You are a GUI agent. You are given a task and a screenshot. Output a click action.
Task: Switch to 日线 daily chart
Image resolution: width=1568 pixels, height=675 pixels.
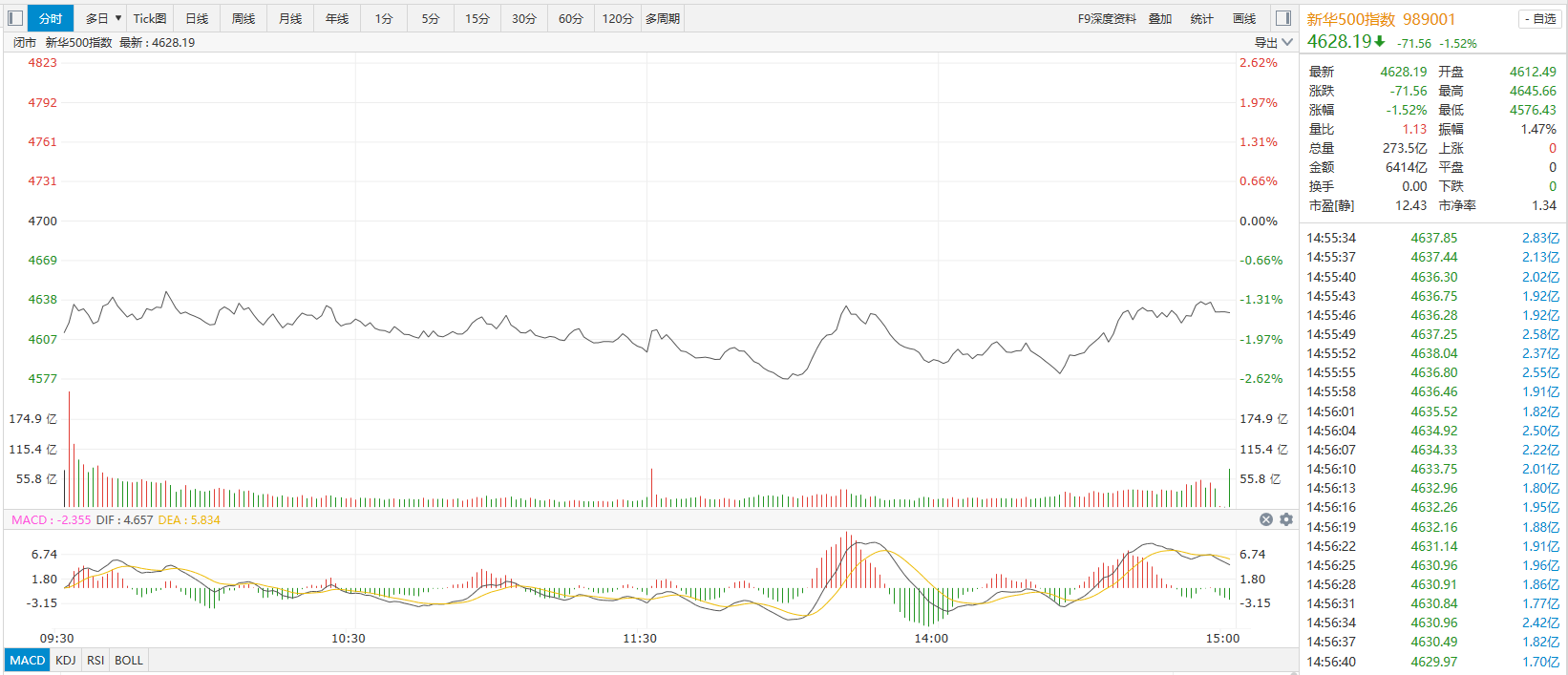197,18
